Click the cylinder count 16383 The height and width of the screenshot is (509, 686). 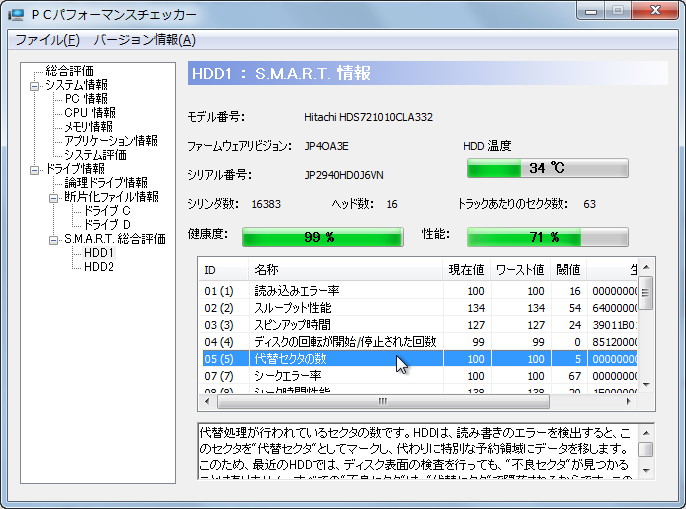click(266, 204)
